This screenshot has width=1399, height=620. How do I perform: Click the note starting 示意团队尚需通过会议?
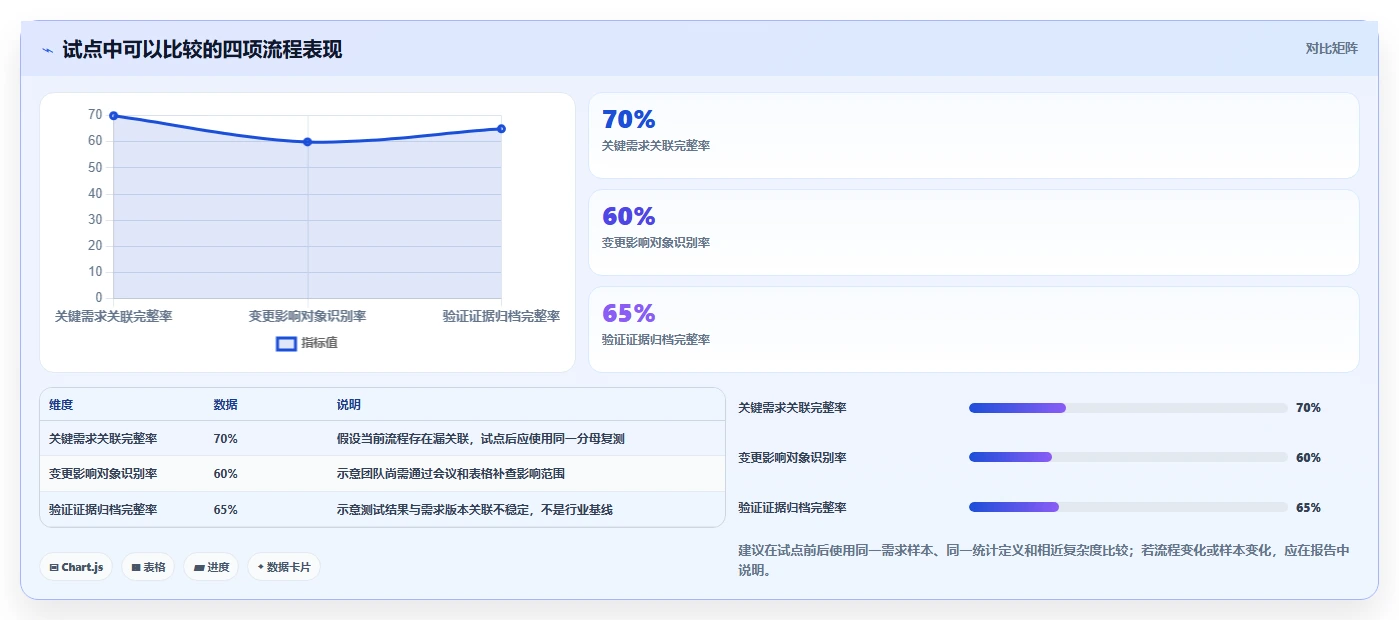tap(451, 474)
